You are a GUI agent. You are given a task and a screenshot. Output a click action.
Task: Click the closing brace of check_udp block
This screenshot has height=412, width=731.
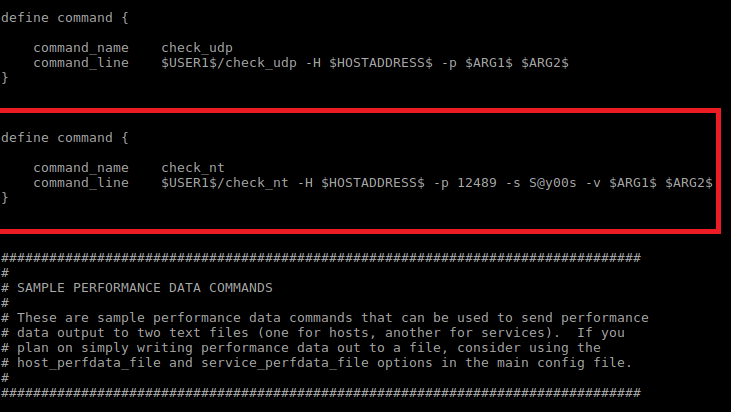(x=5, y=78)
